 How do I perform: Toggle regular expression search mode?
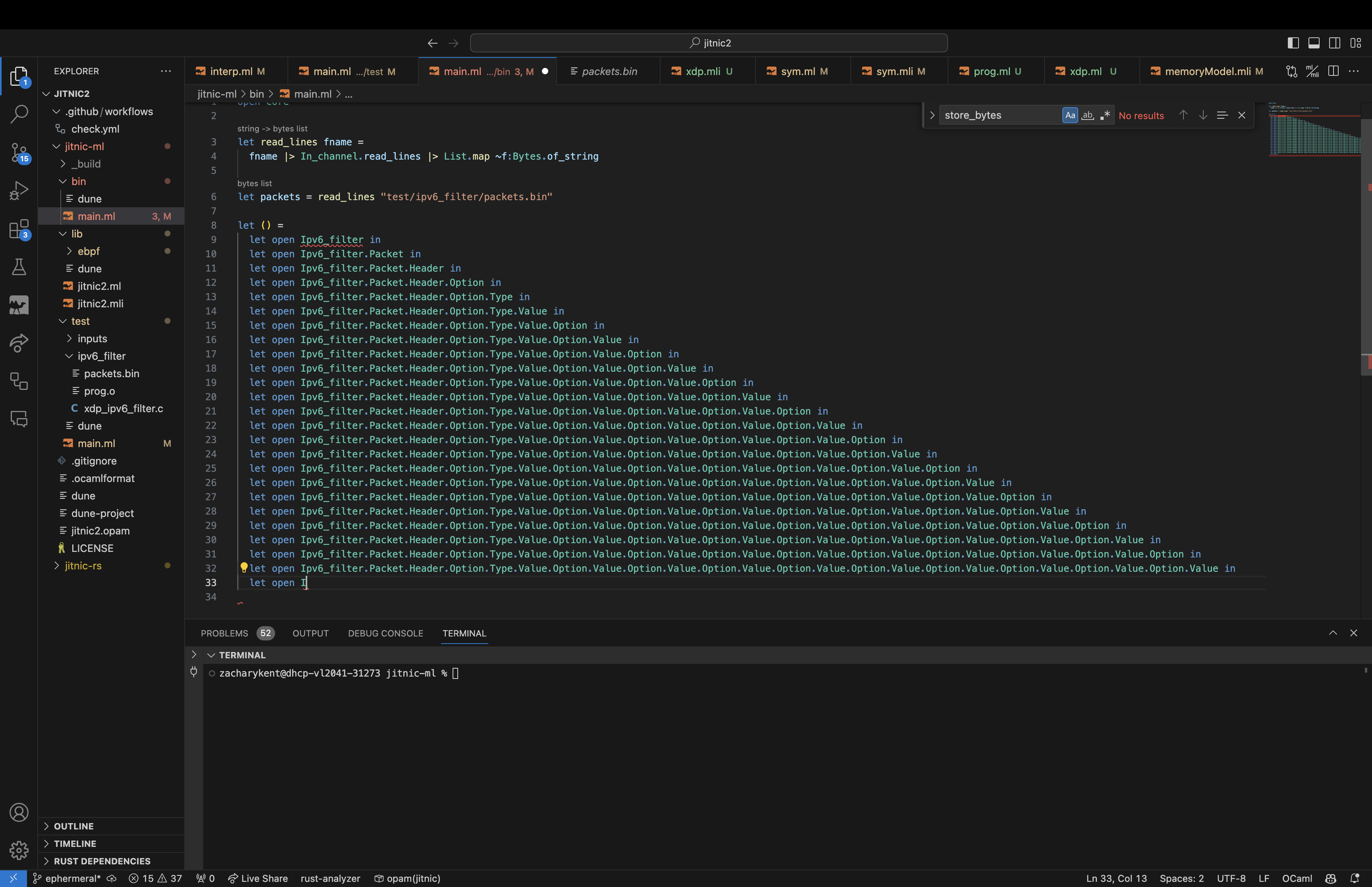[x=1106, y=115]
